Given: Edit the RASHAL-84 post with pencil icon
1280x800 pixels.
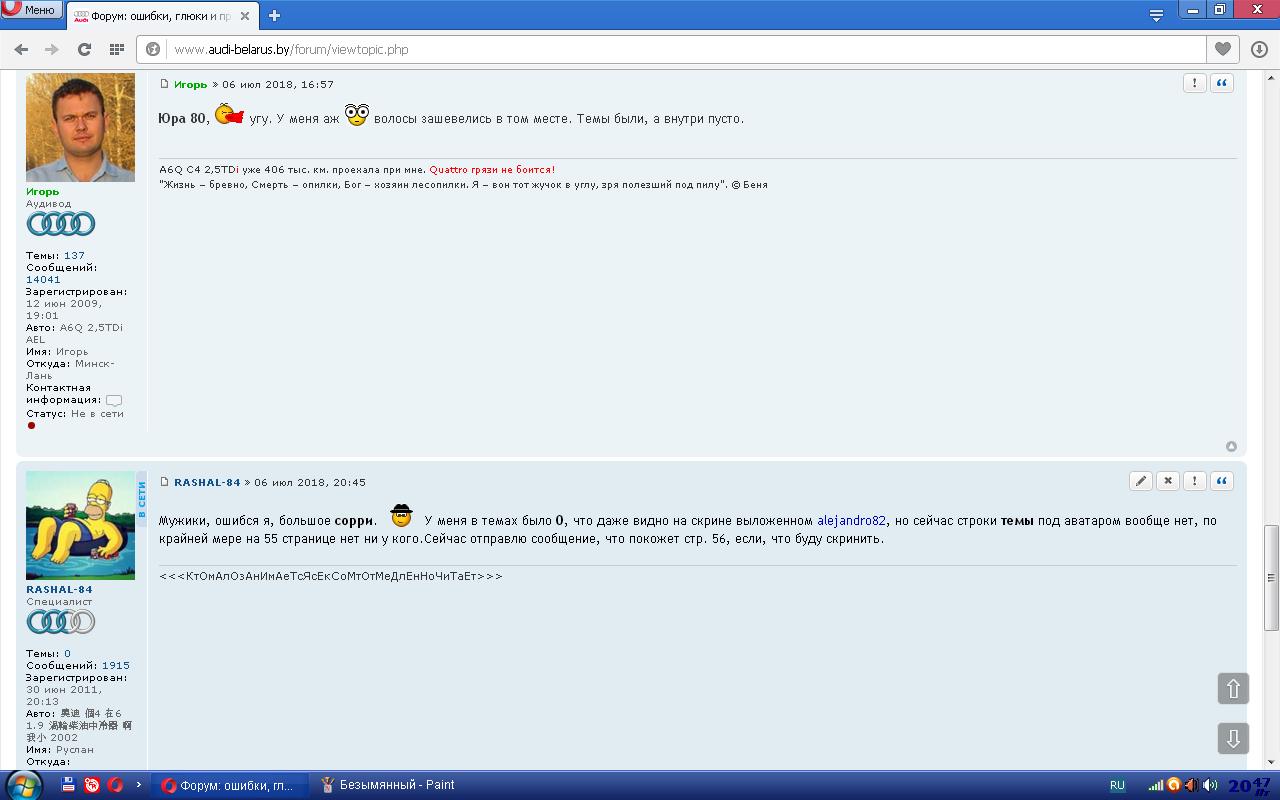Looking at the screenshot, I should pos(1141,481).
